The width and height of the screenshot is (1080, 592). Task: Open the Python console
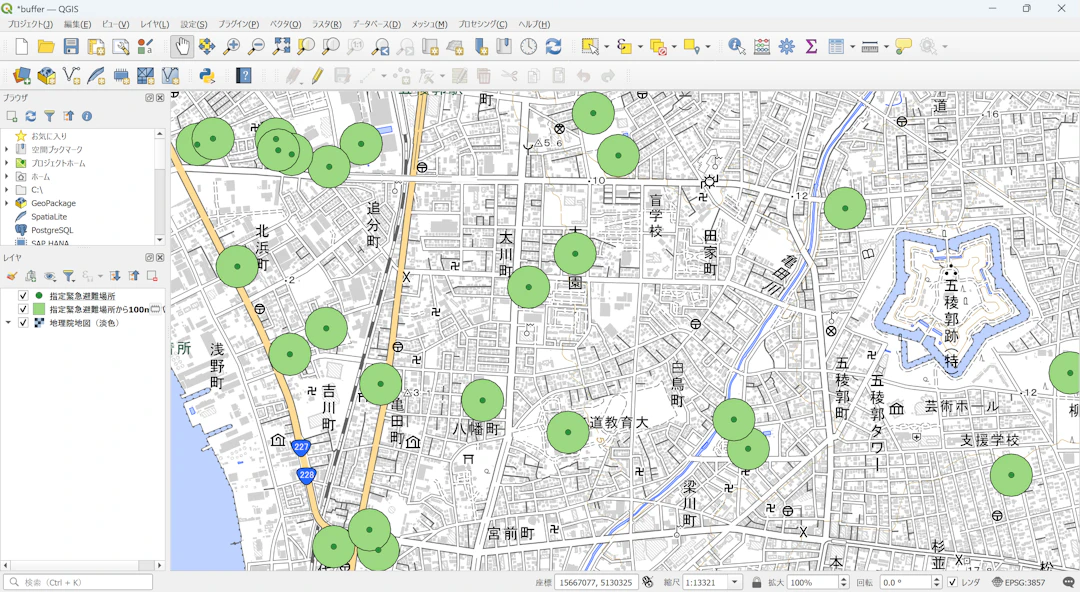[x=207, y=75]
